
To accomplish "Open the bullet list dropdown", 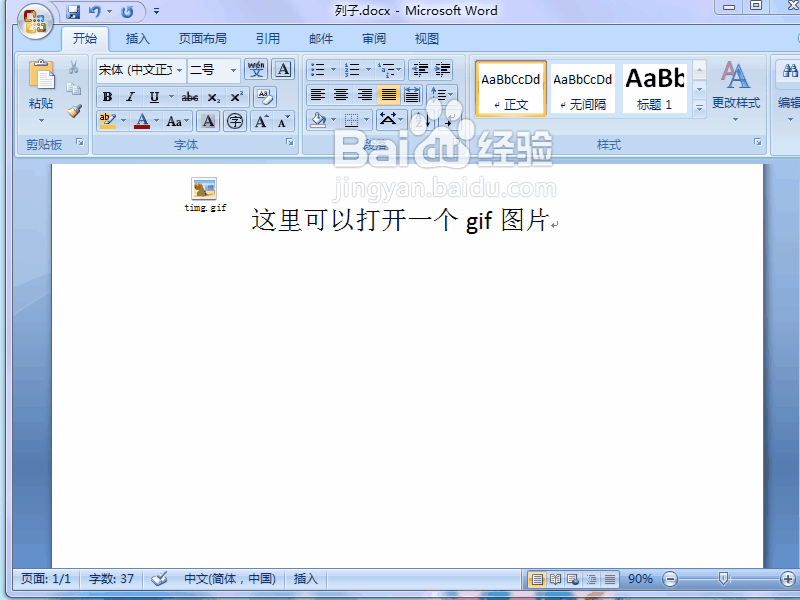I will [x=333, y=69].
